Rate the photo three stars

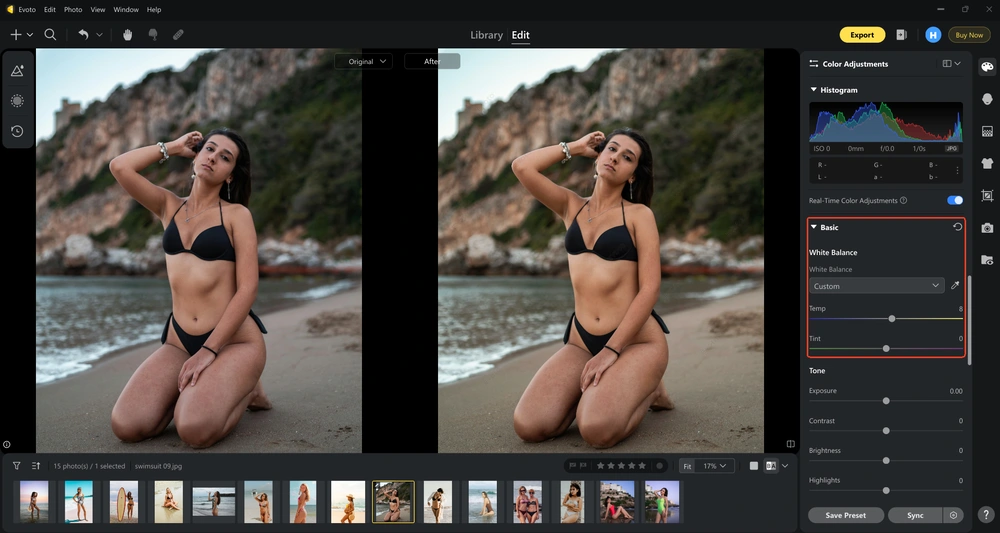pyautogui.click(x=621, y=466)
